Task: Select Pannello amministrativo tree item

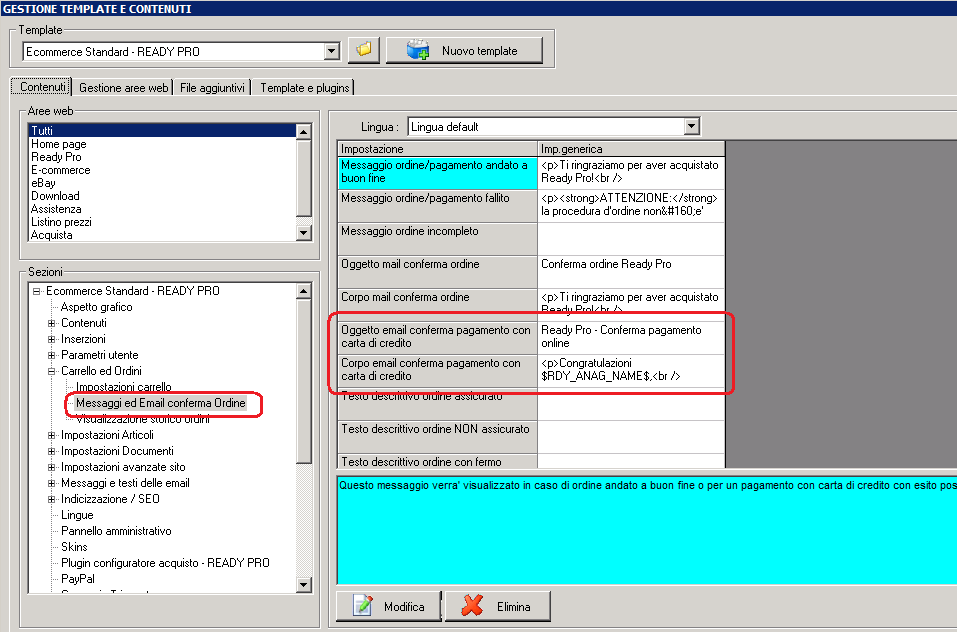Action: (x=116, y=531)
